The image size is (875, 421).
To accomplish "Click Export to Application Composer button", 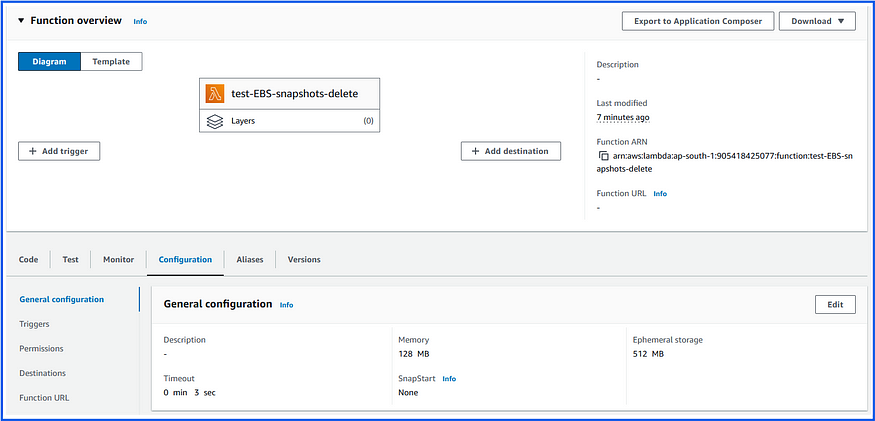I will (x=698, y=21).
